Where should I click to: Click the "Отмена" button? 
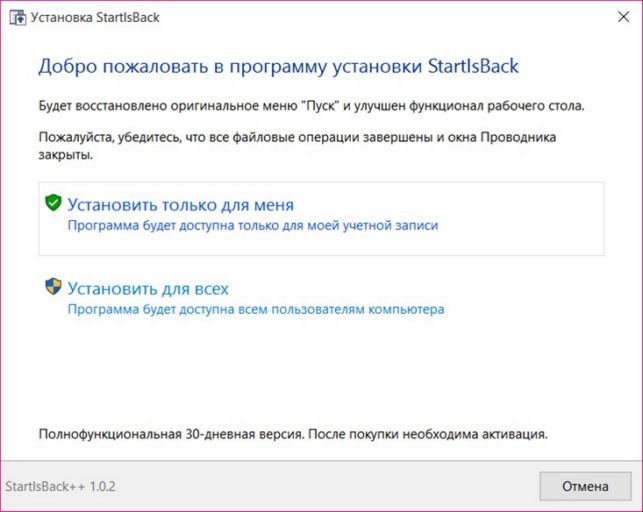pos(585,486)
